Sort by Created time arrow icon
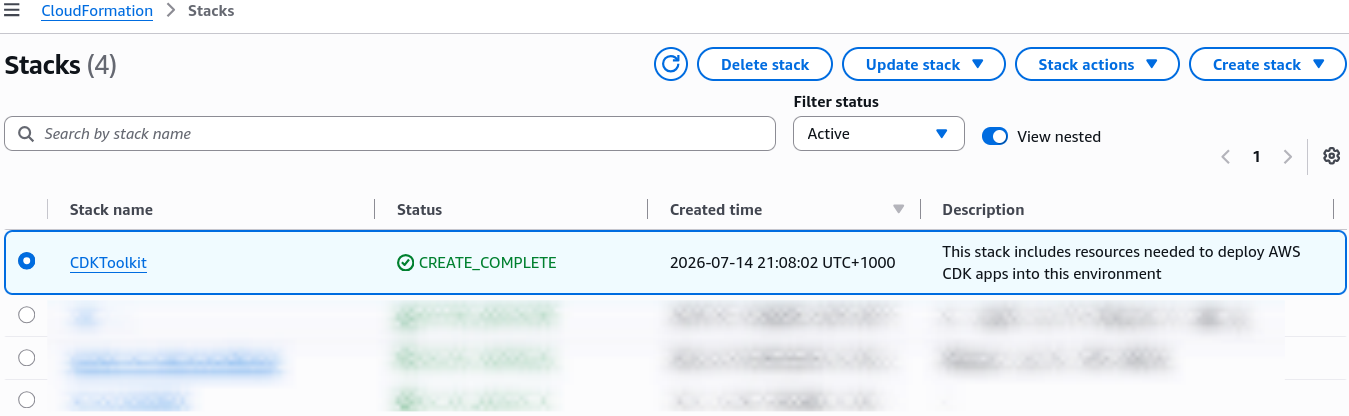The image size is (1349, 416). [x=898, y=209]
